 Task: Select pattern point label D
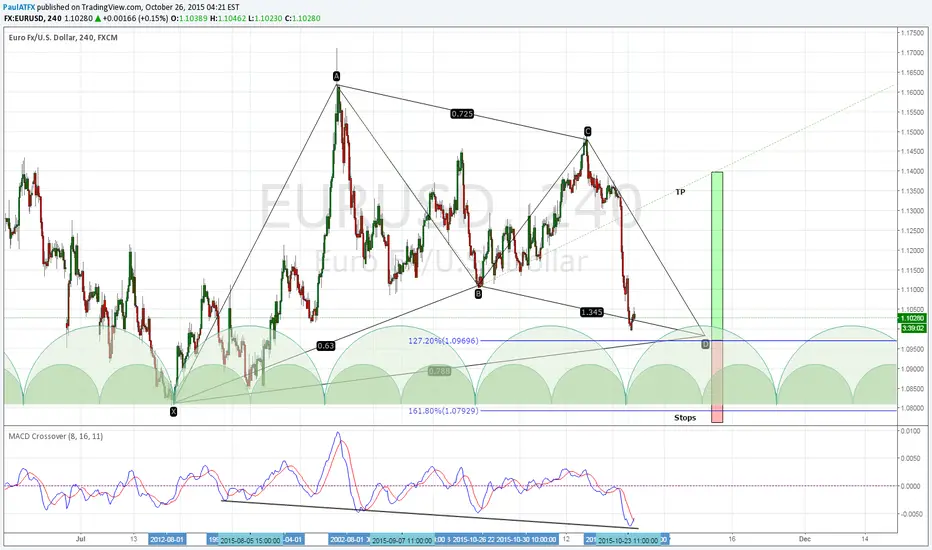(x=706, y=344)
